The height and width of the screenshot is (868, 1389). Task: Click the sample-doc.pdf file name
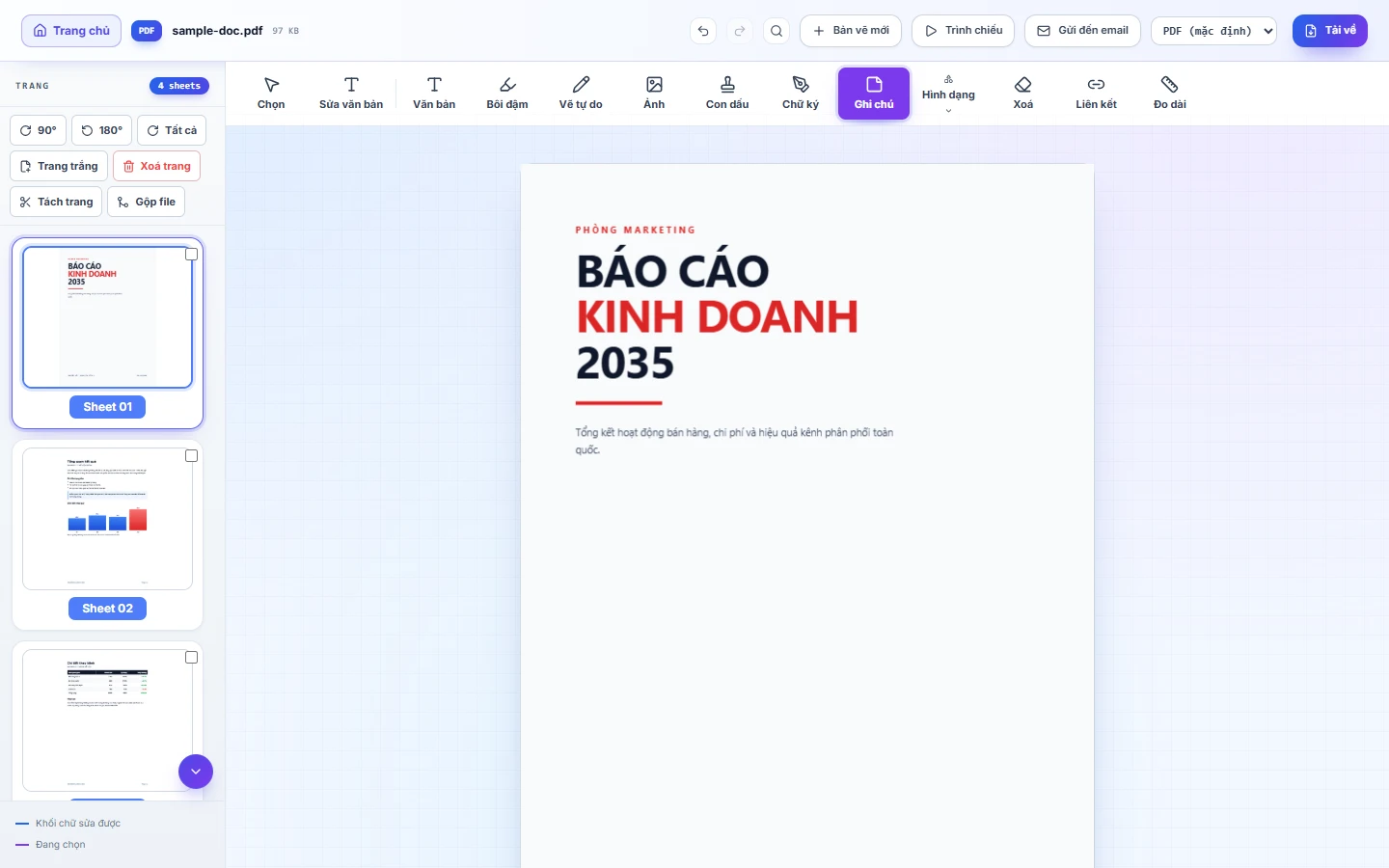click(217, 31)
